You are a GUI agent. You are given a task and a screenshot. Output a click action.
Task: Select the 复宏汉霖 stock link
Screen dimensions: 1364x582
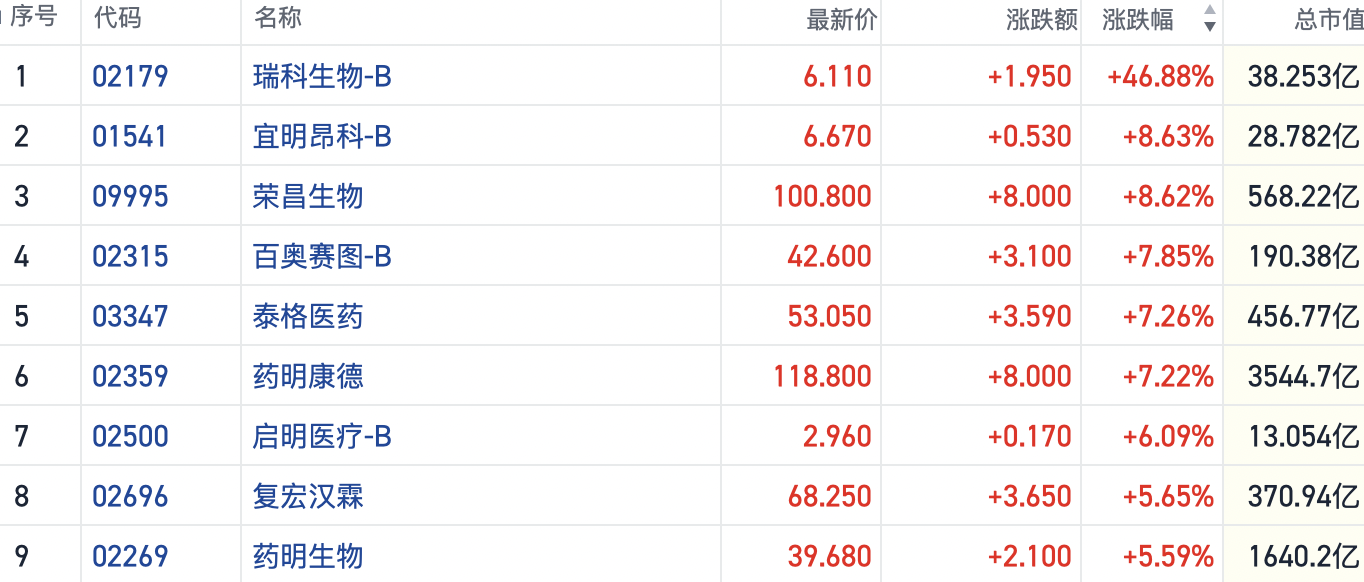[x=308, y=496]
